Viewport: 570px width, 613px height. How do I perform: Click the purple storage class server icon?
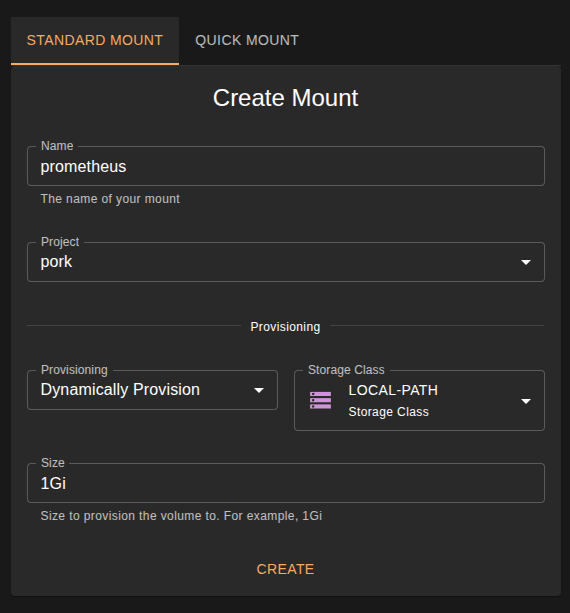click(321, 400)
